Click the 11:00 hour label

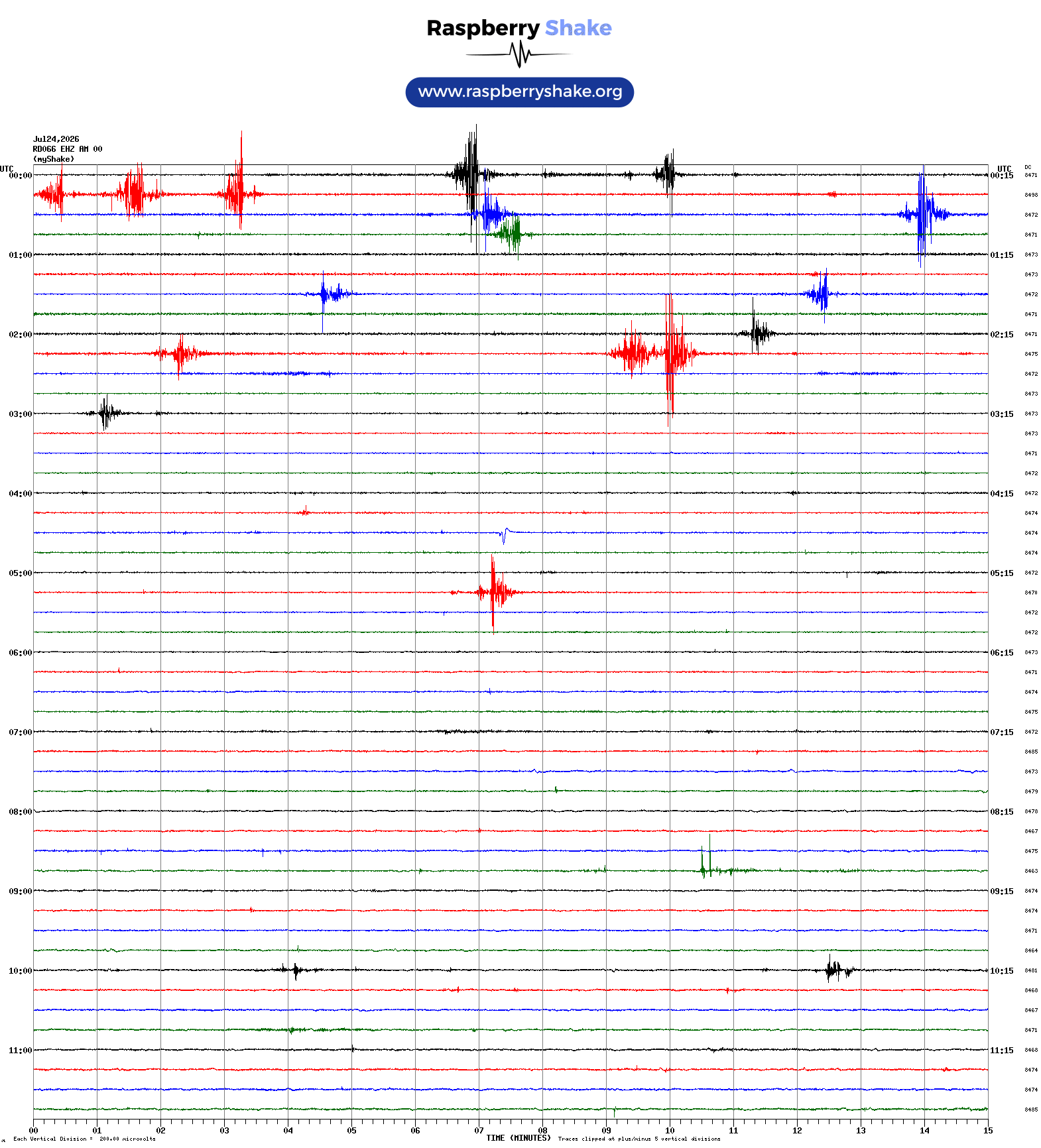pyautogui.click(x=21, y=1051)
